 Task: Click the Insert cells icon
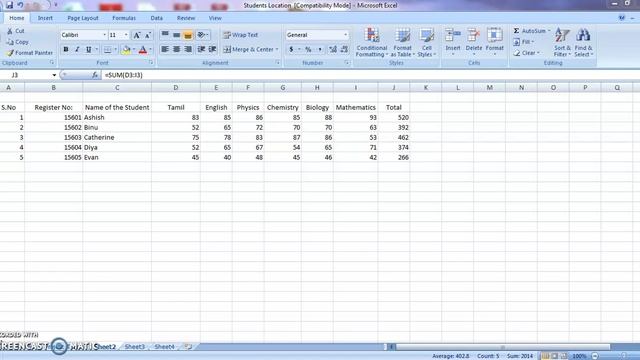click(x=453, y=36)
